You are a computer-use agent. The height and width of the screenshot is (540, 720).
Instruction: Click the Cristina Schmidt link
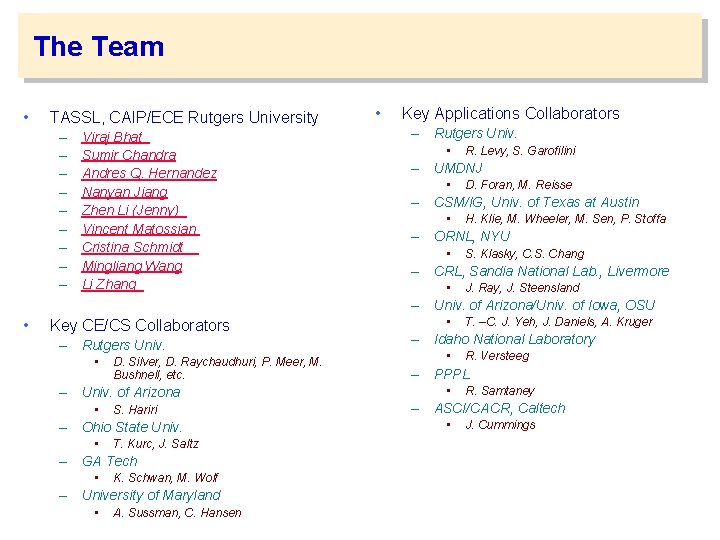pos(140,247)
